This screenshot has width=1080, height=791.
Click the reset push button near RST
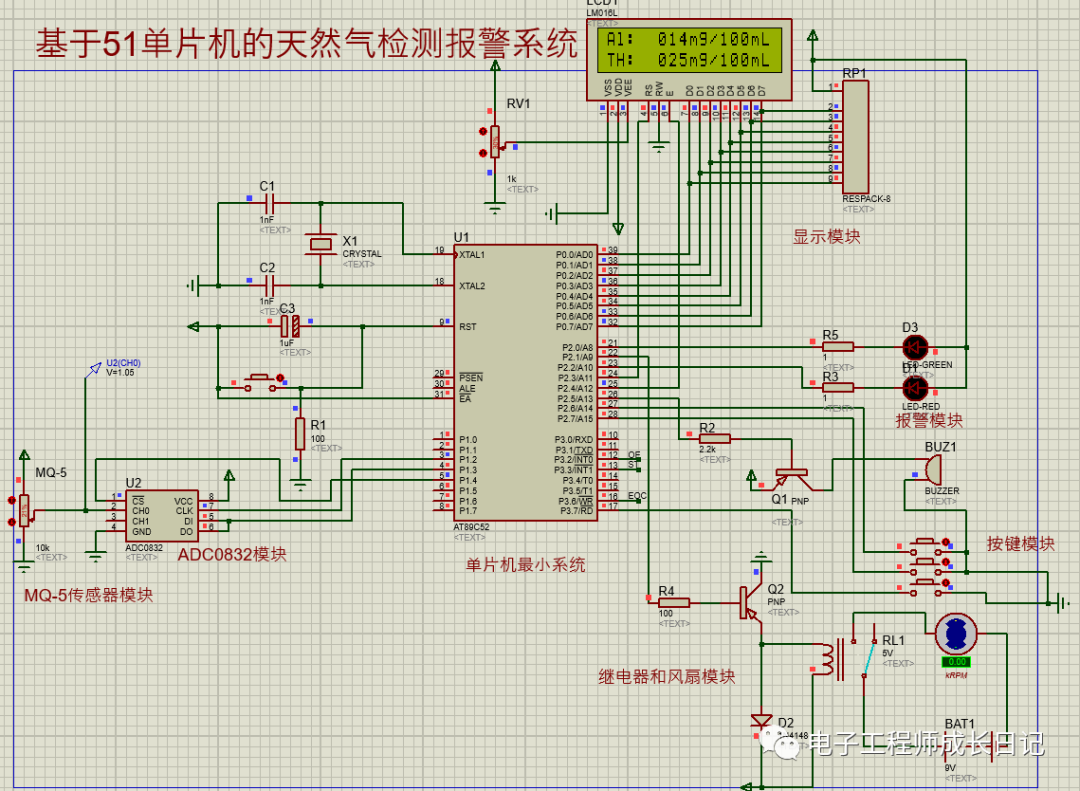coord(260,382)
